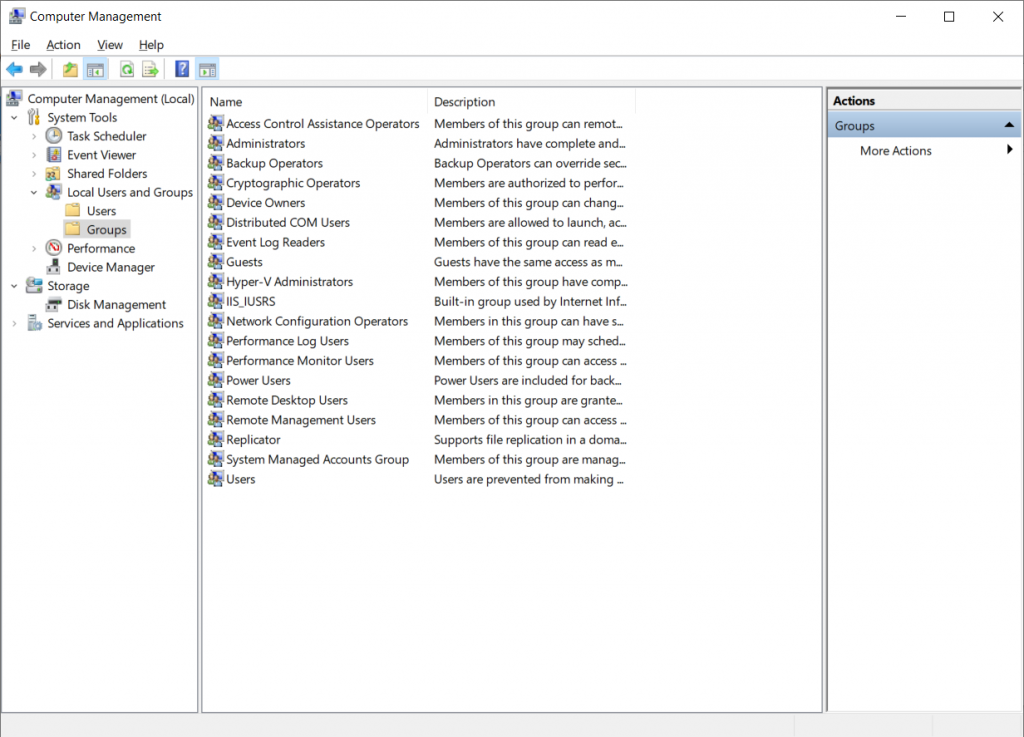Toggle the Show/Hide Console Tree toolbar icon
The height and width of the screenshot is (737, 1024).
(95, 69)
